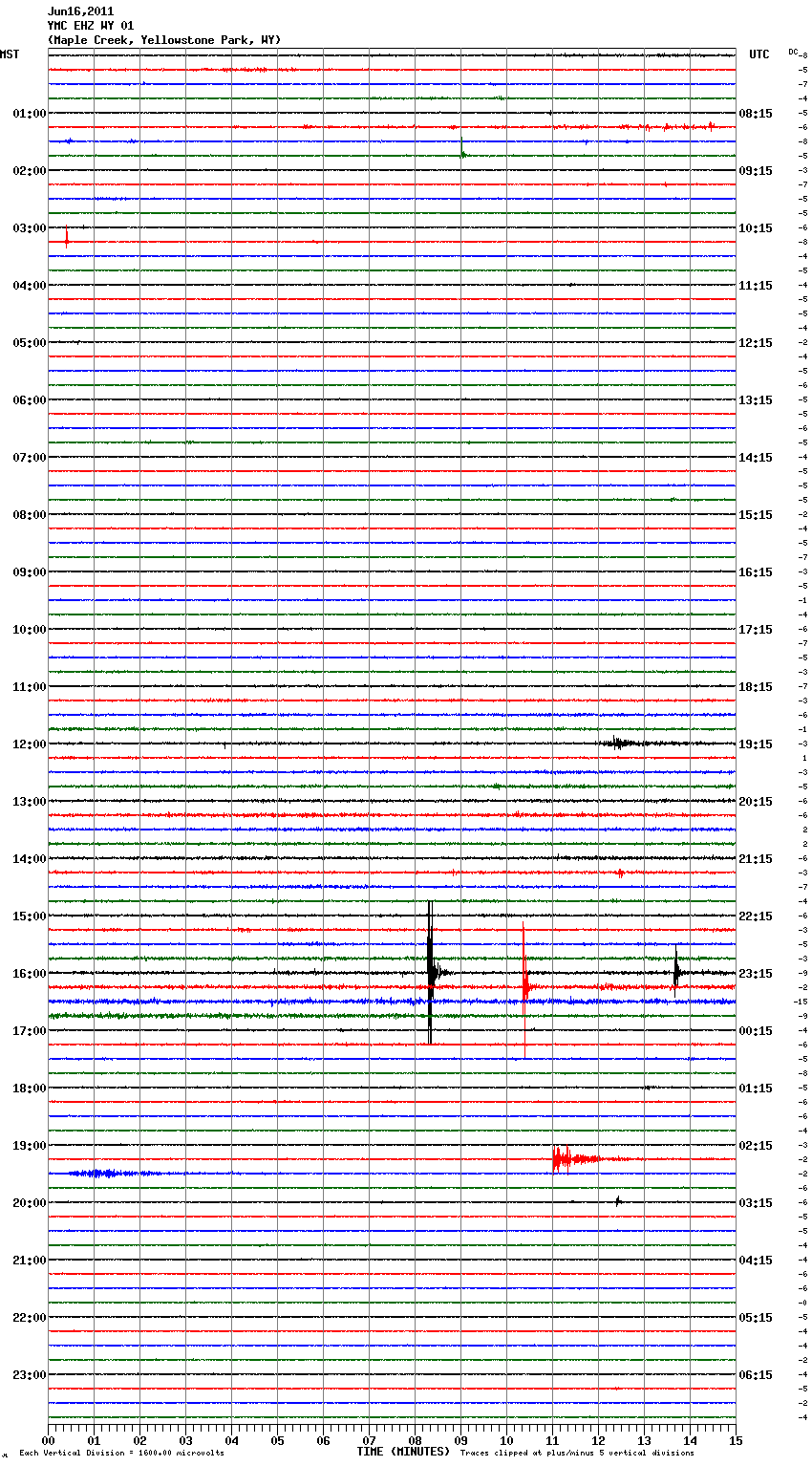
Task: Click the '21:15' UTC time label
Action: 756,859
